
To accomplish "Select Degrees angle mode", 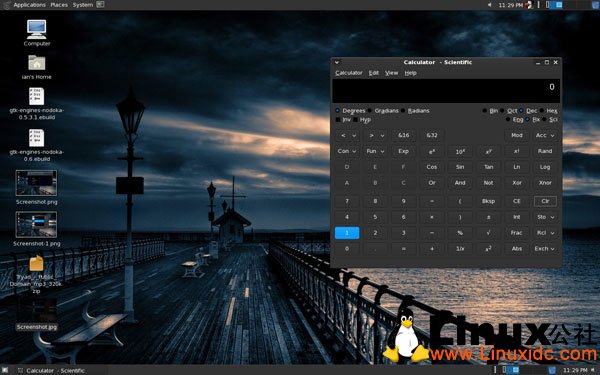I will (x=351, y=111).
